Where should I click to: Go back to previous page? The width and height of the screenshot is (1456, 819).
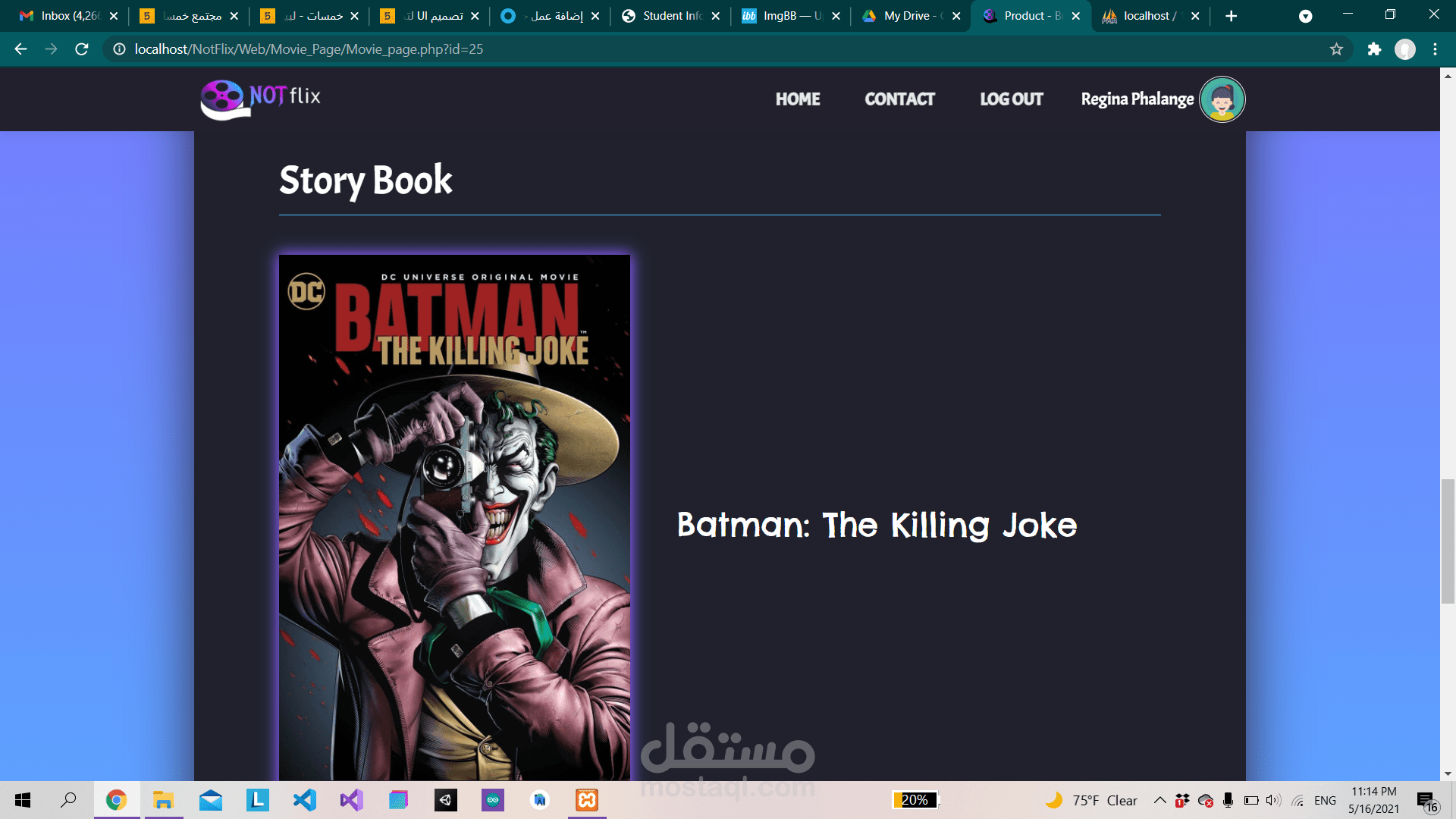20,49
